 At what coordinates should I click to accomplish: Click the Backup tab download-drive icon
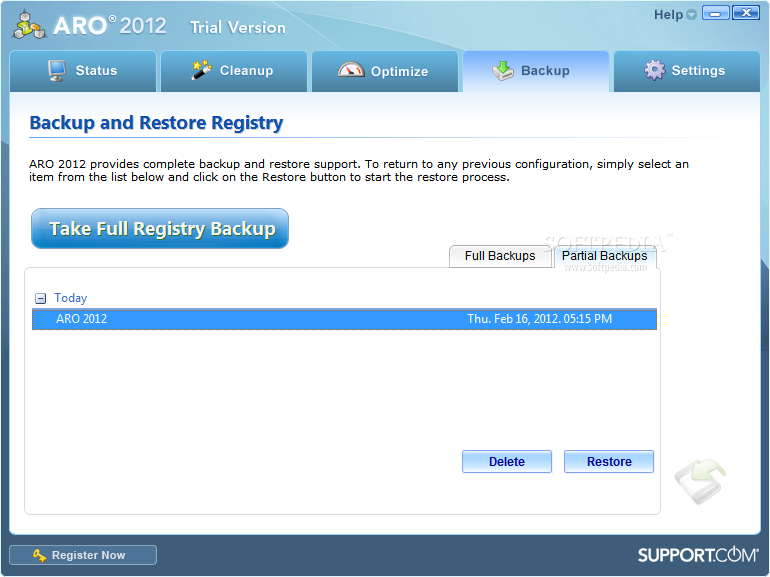point(503,71)
